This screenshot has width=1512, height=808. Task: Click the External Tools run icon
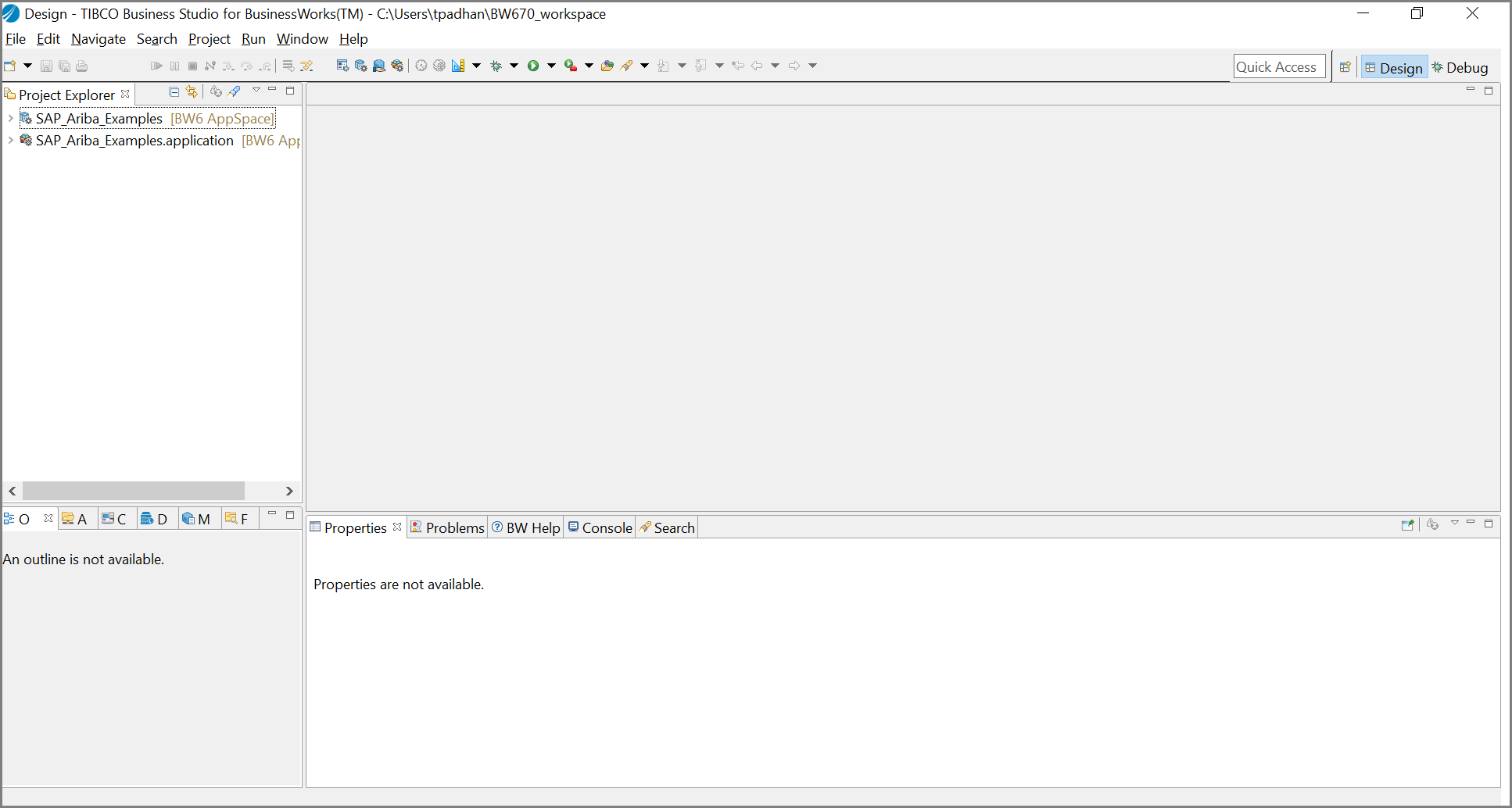pos(571,66)
